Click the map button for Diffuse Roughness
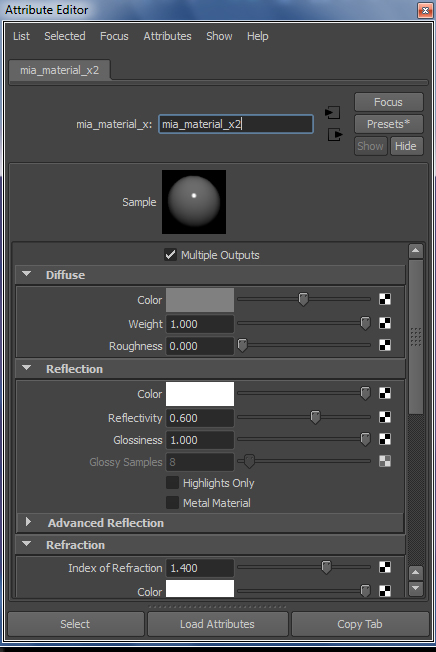436x652 pixels. [x=385, y=345]
